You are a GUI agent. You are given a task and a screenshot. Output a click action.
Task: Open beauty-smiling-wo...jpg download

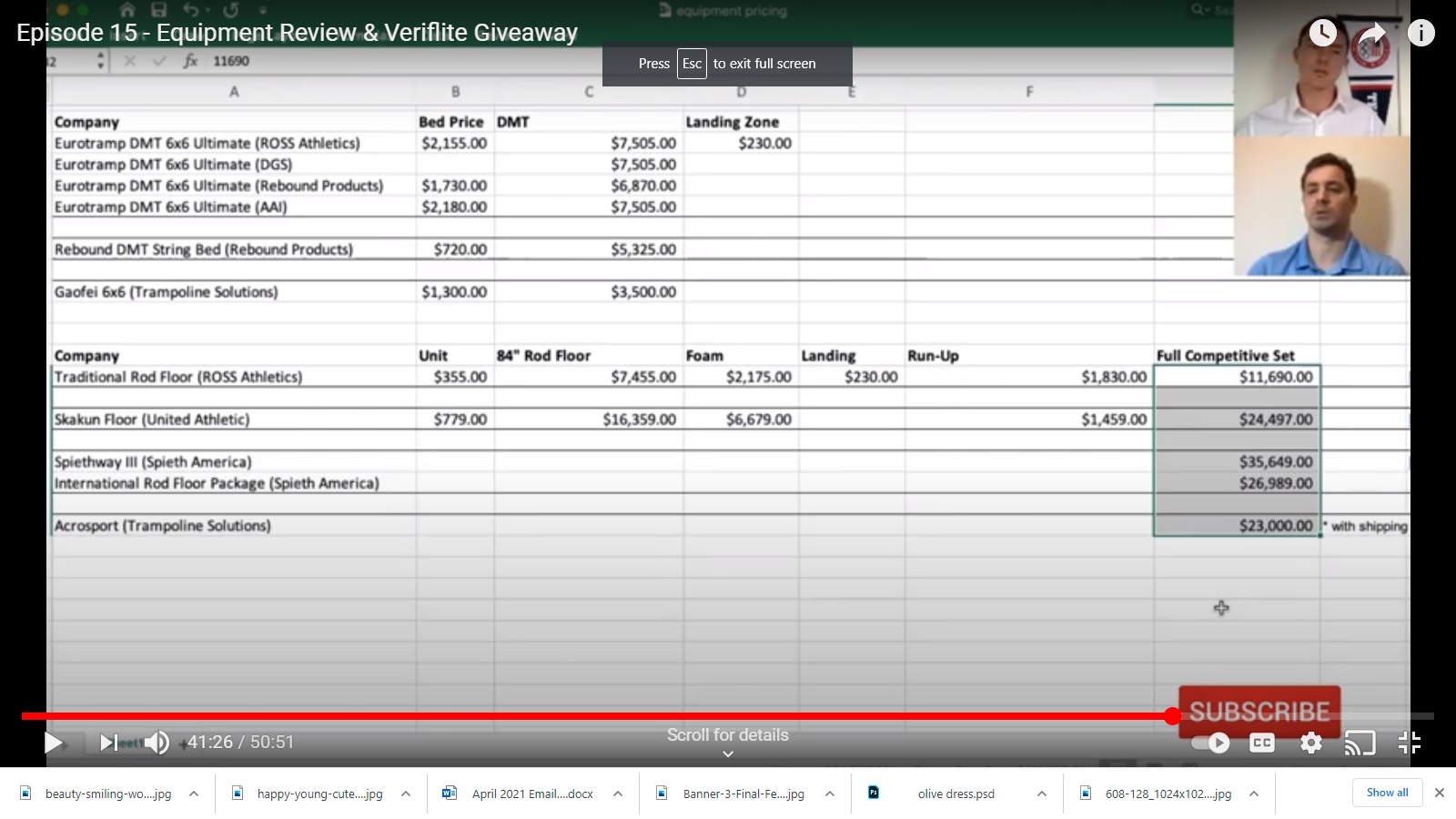[107, 794]
